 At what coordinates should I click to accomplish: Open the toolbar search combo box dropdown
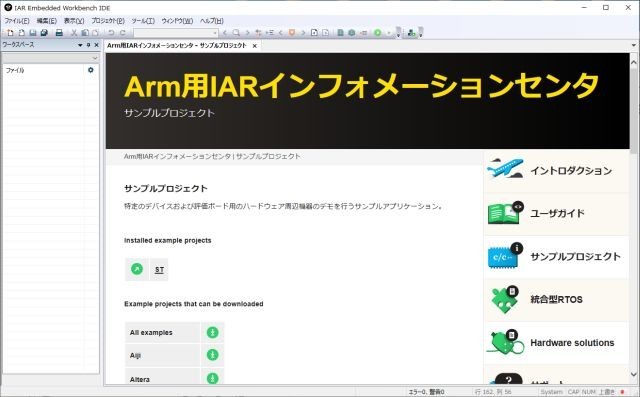click(215, 33)
